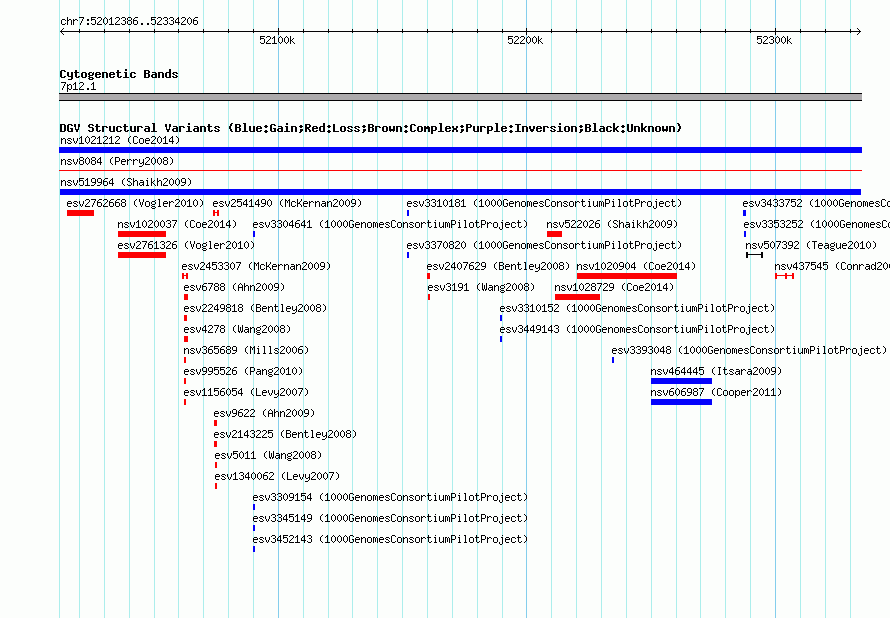Click red bar under esv2761326 (Vogler2010)
Screen dimensions: 890x618
coord(142,255)
